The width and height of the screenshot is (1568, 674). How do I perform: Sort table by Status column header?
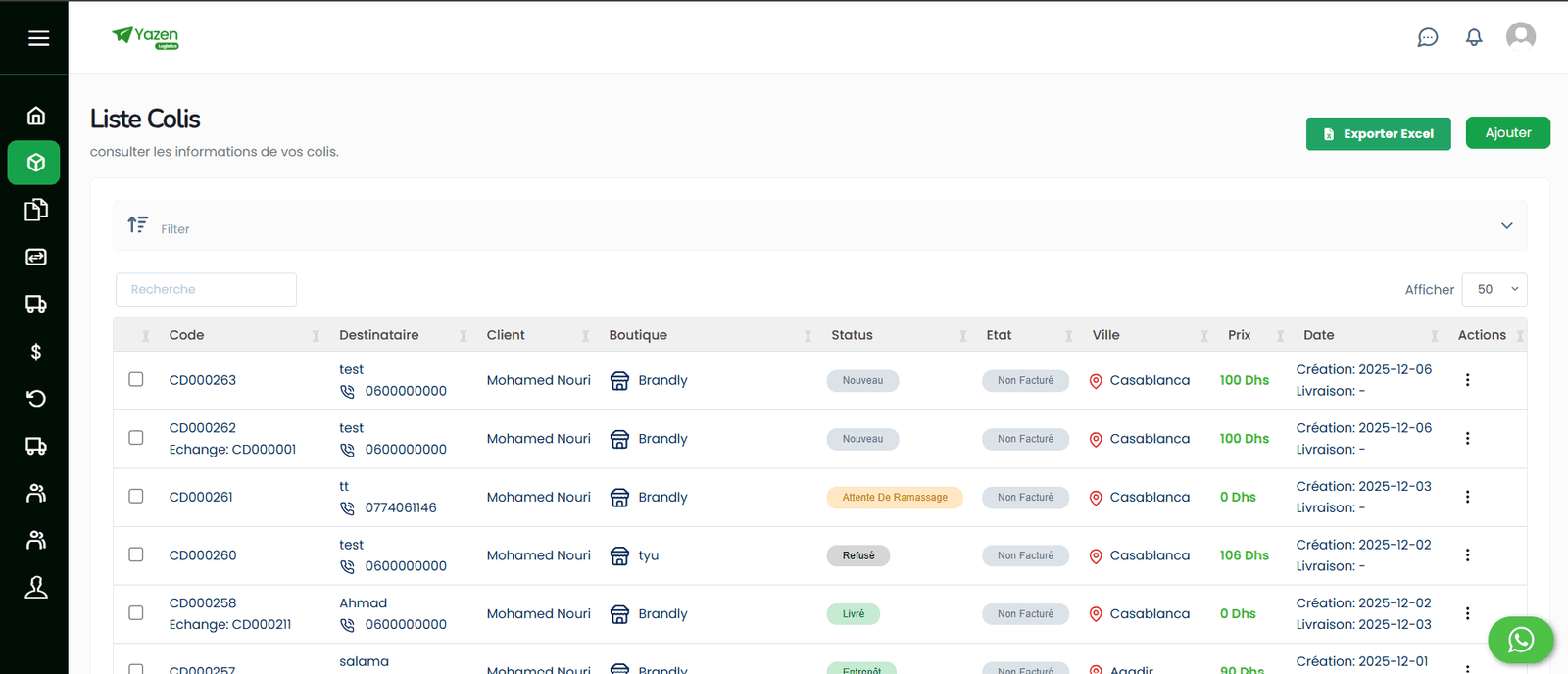(852, 335)
